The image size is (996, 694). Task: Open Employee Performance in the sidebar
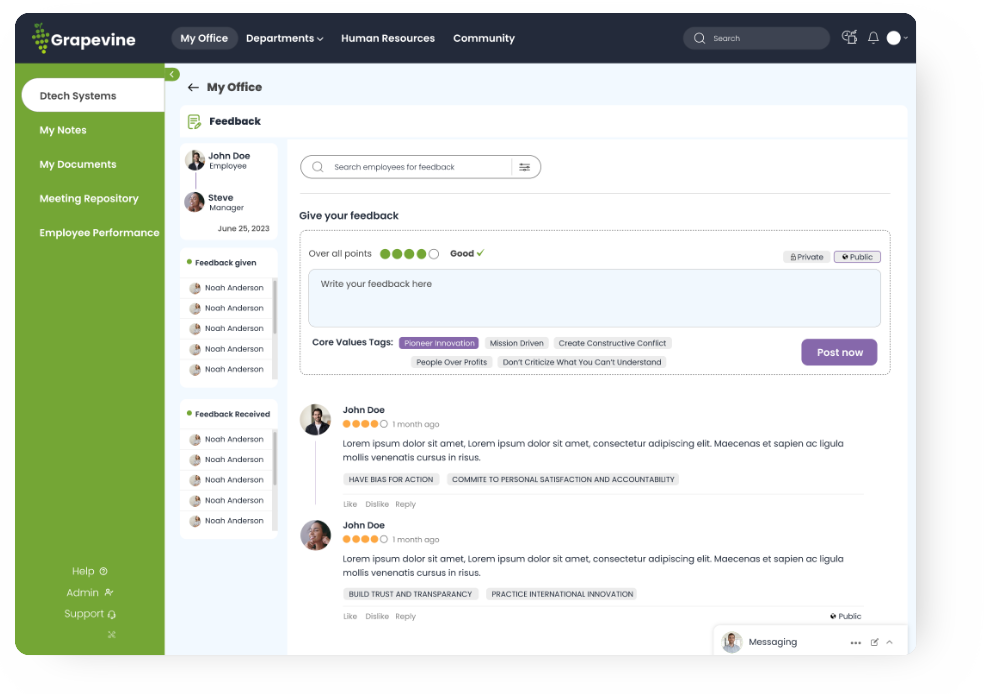pos(99,233)
